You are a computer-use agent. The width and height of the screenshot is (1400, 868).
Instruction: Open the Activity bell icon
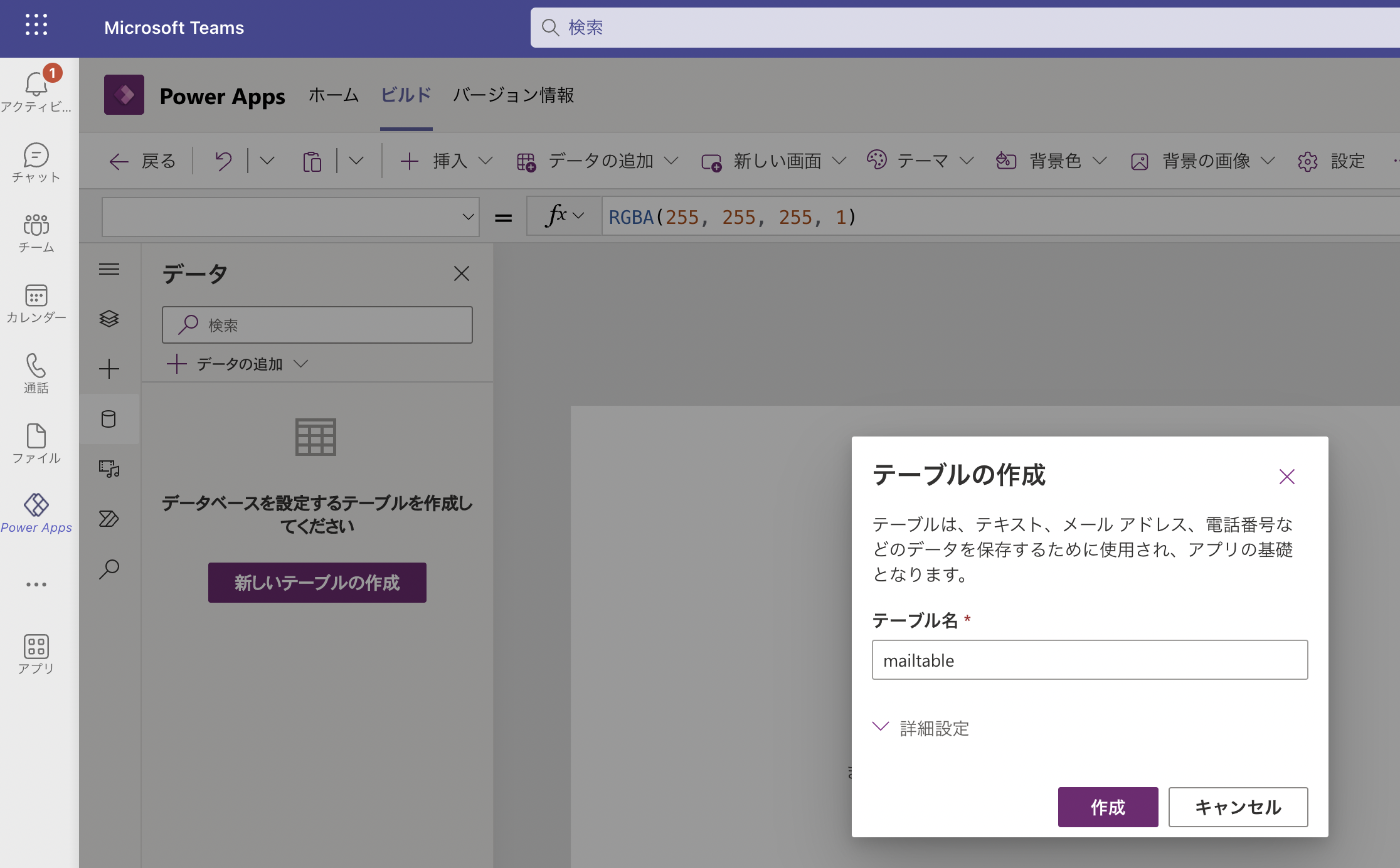36,85
